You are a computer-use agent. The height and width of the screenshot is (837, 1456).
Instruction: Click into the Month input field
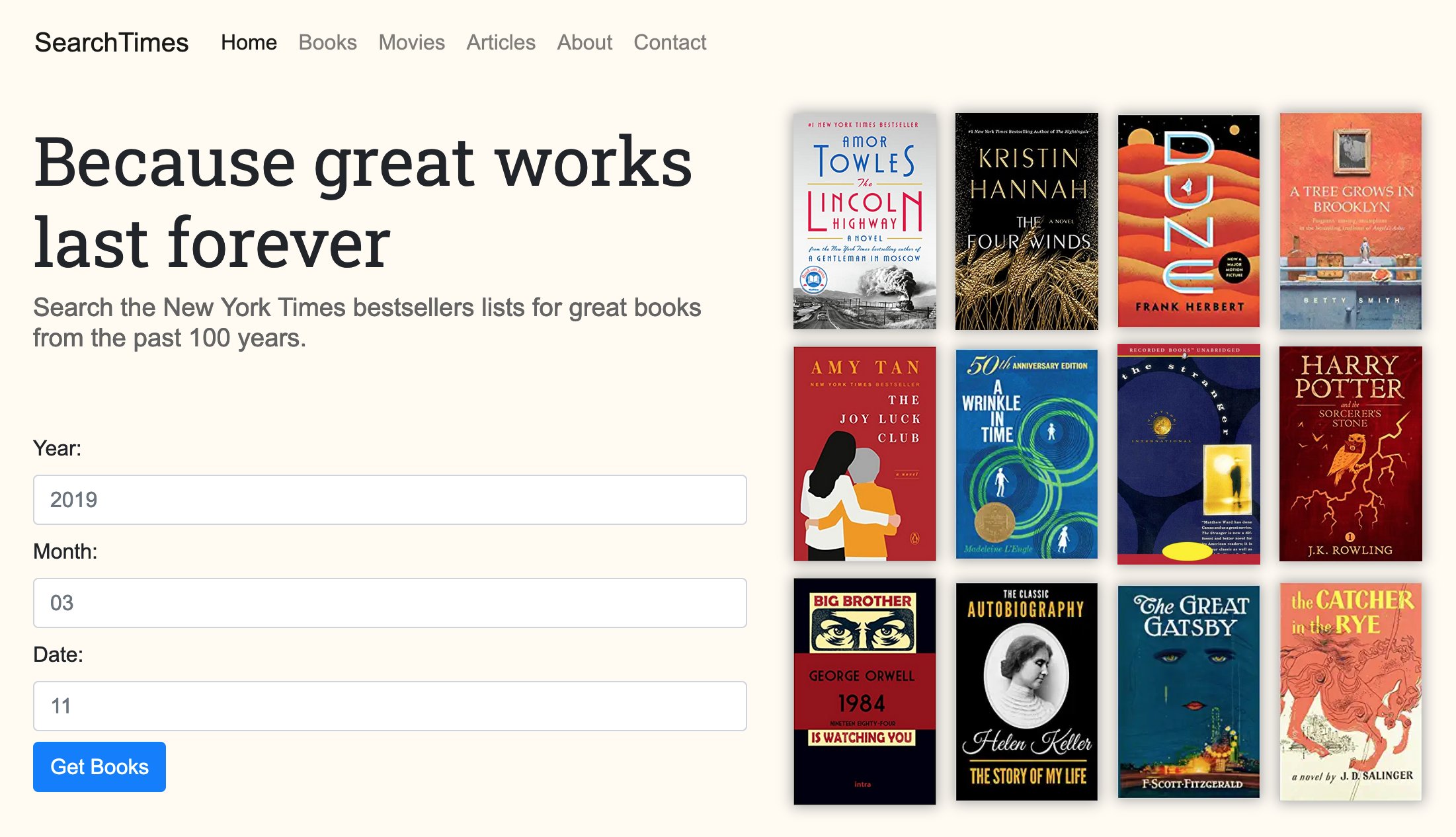point(390,603)
